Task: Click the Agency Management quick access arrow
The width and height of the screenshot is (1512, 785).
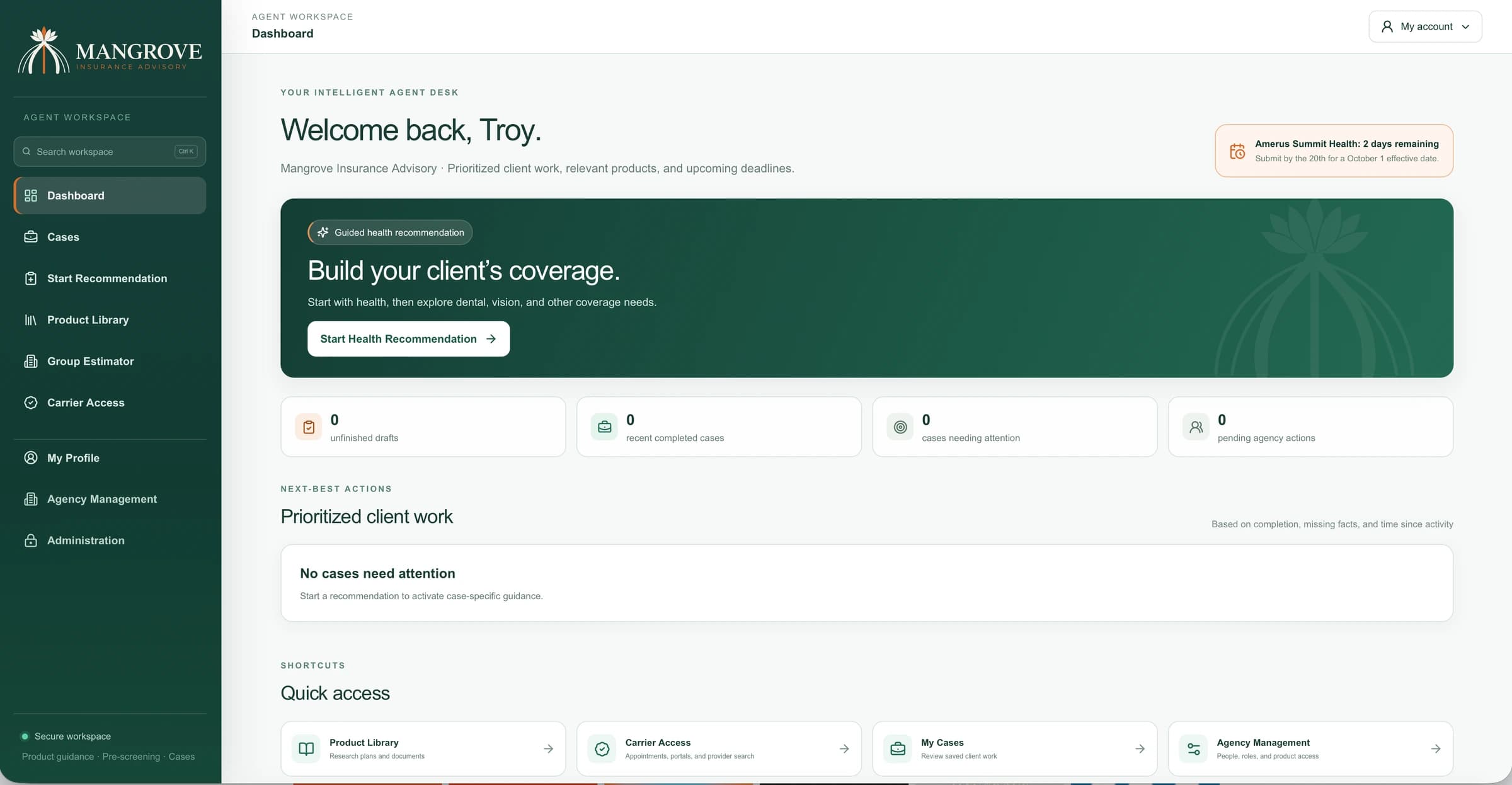Action: click(1436, 748)
